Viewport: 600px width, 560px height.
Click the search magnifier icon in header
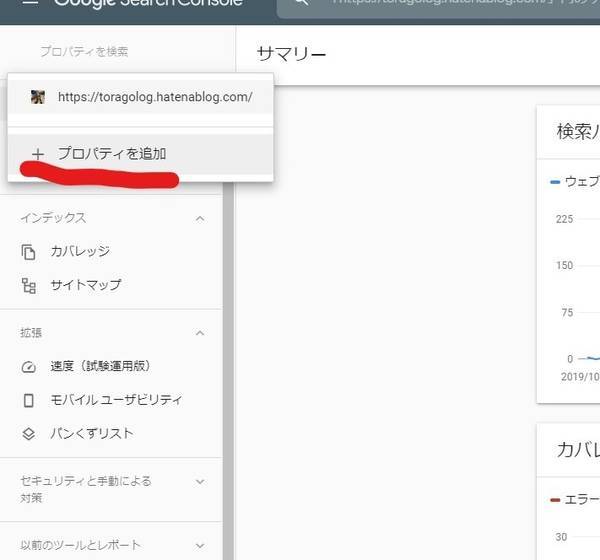tap(302, 2)
